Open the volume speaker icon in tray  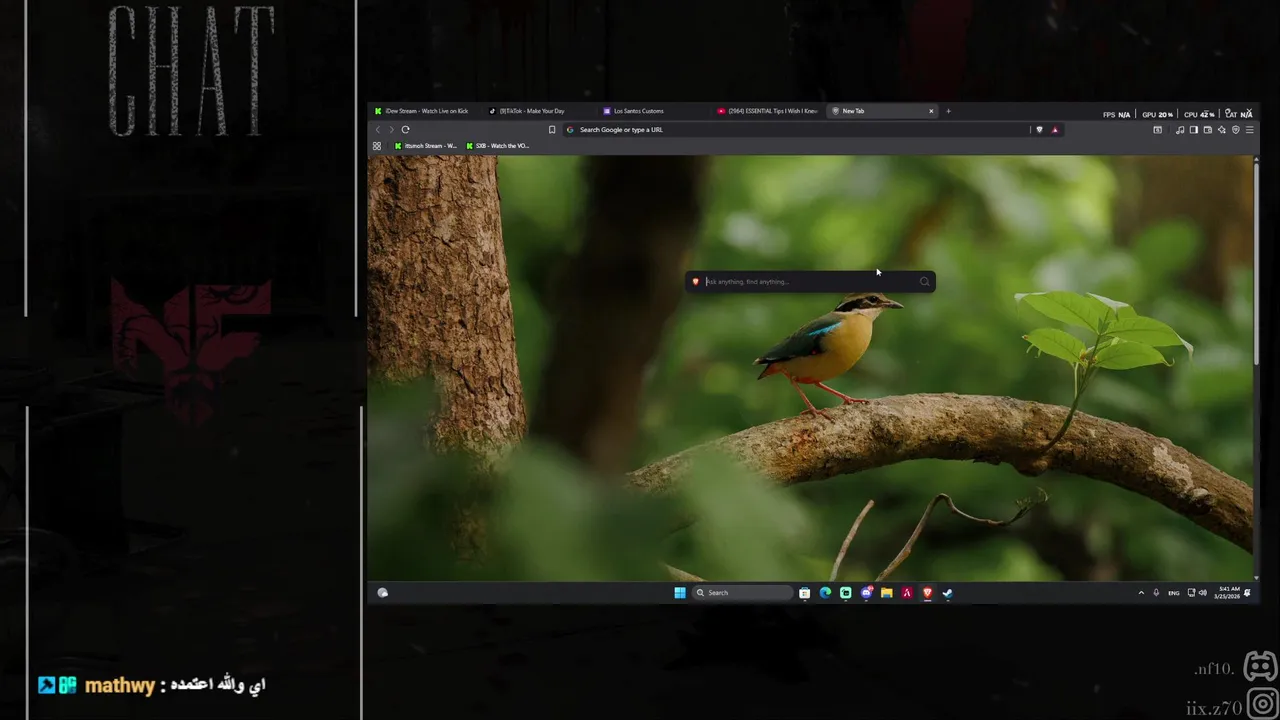(x=1203, y=593)
